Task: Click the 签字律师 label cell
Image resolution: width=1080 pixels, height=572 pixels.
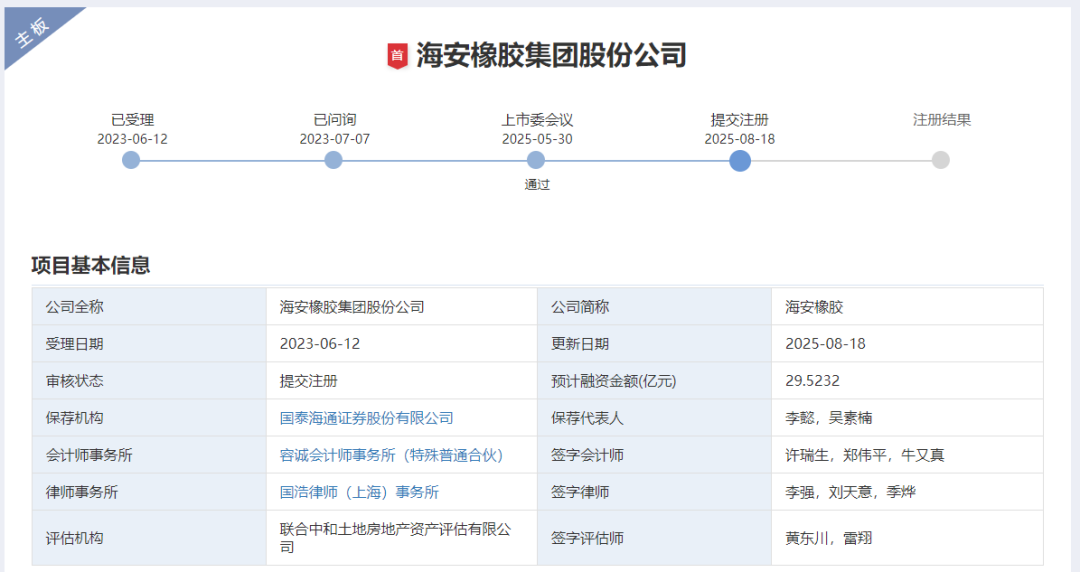Action: pyautogui.click(x=654, y=493)
